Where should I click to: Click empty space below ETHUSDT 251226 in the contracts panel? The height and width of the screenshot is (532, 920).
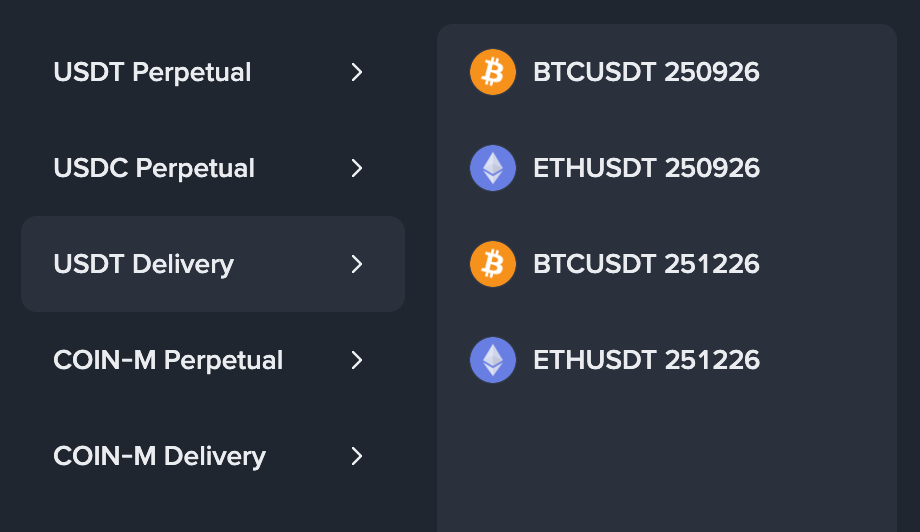[666, 460]
